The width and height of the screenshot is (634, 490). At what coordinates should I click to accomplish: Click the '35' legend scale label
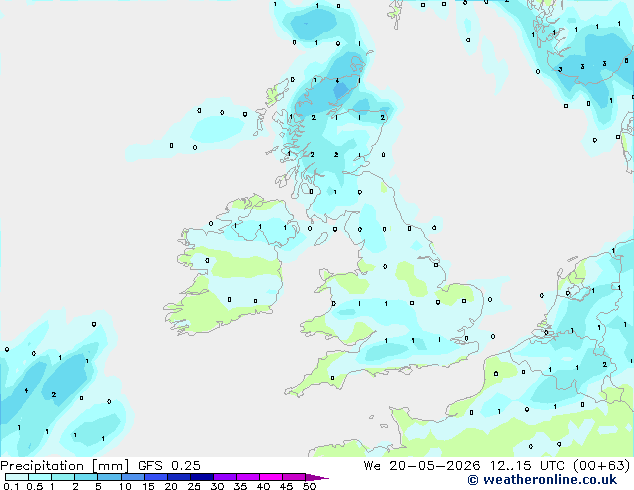coord(240,486)
